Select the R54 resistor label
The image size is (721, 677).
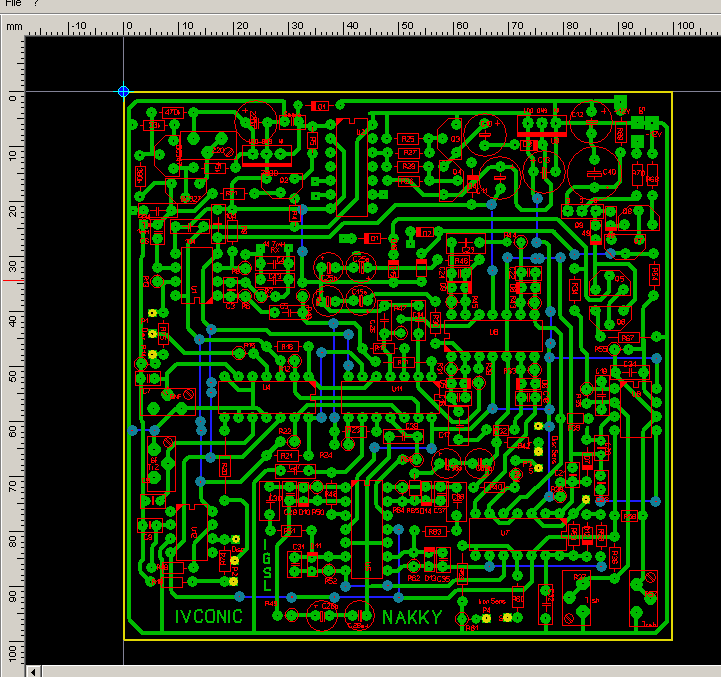655,274
